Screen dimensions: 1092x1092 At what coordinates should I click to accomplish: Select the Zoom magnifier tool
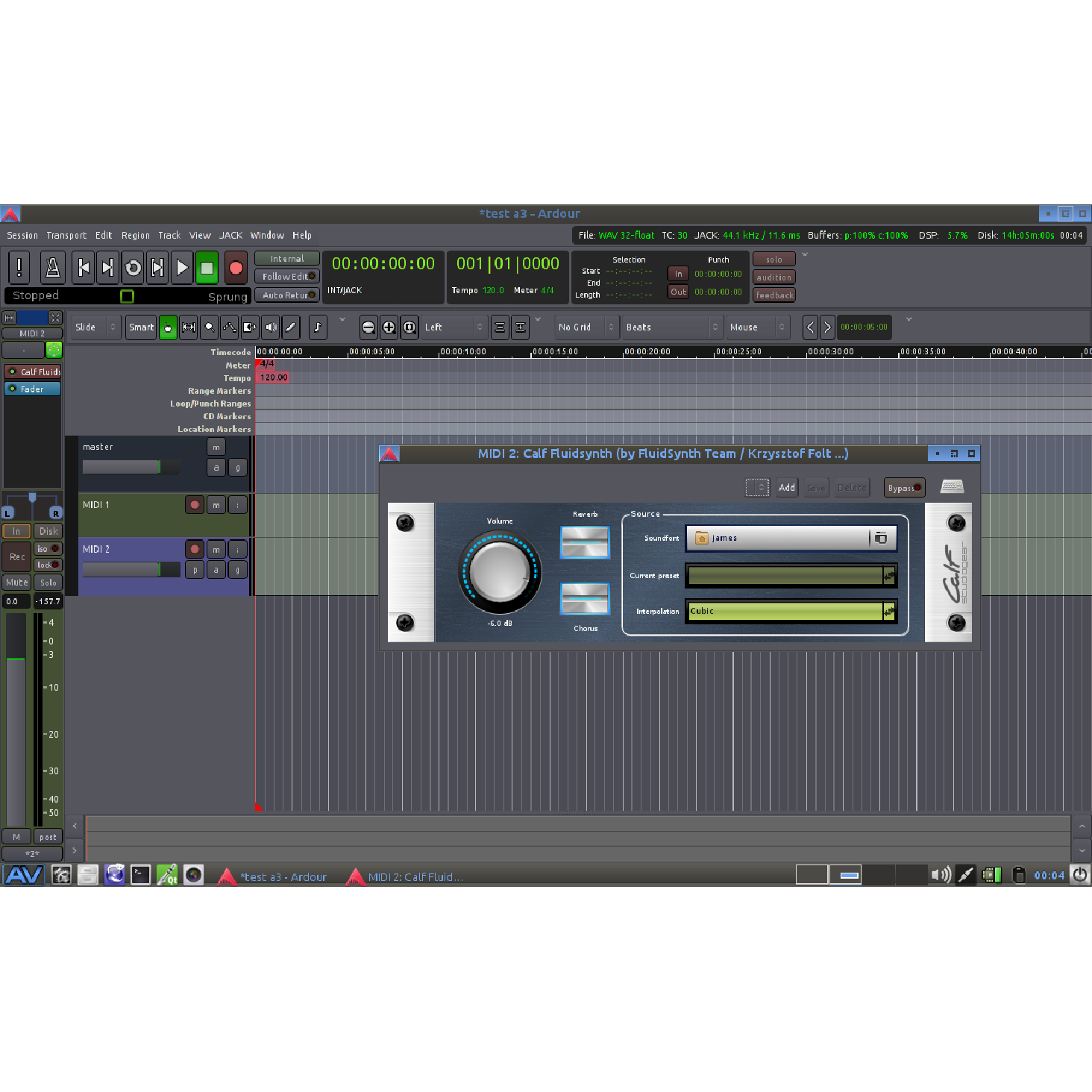click(210, 327)
